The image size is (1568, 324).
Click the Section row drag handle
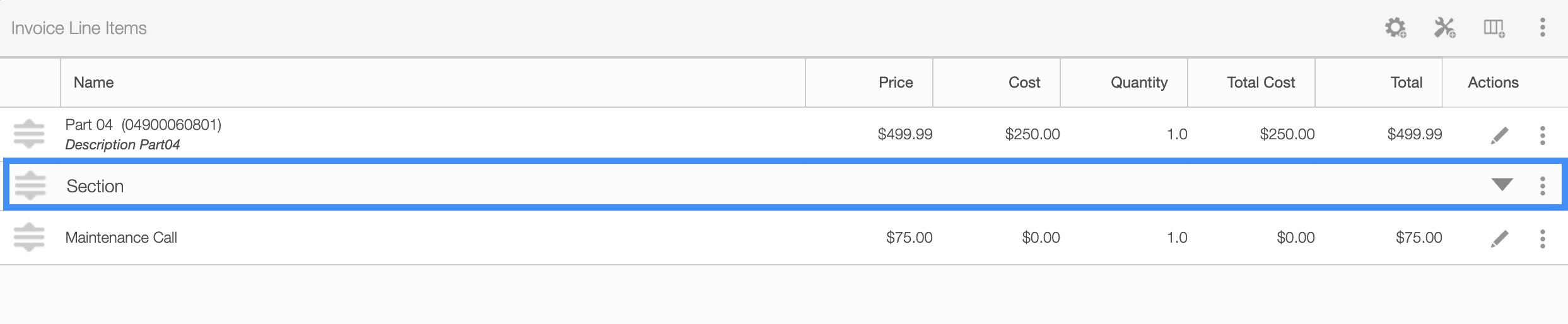coord(30,185)
